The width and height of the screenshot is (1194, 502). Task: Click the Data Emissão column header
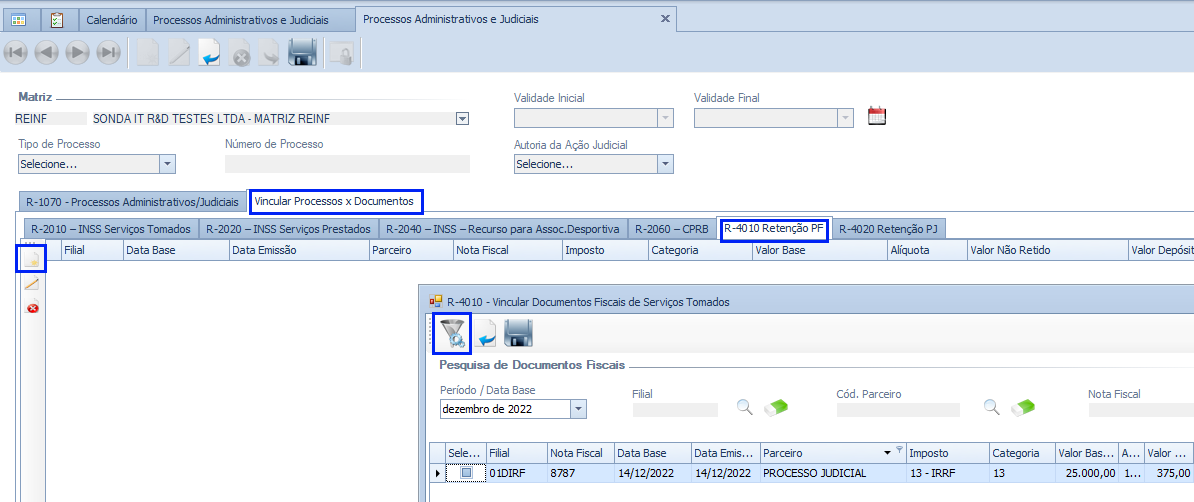pos(298,250)
